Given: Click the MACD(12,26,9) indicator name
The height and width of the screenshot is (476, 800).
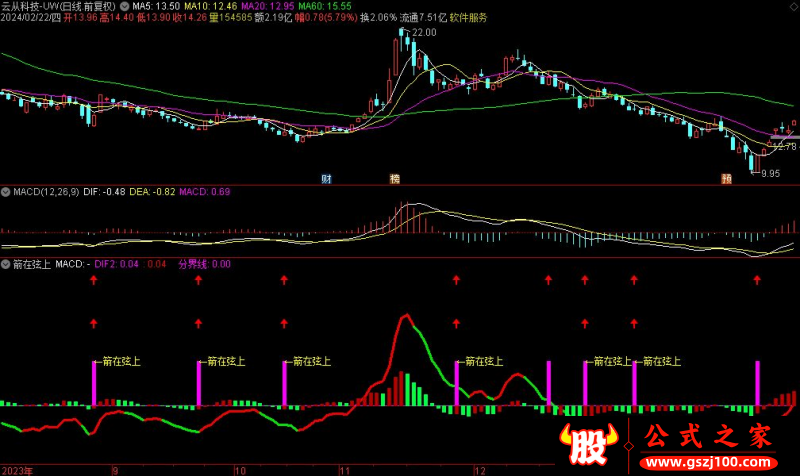Looking at the screenshot, I should point(46,192).
